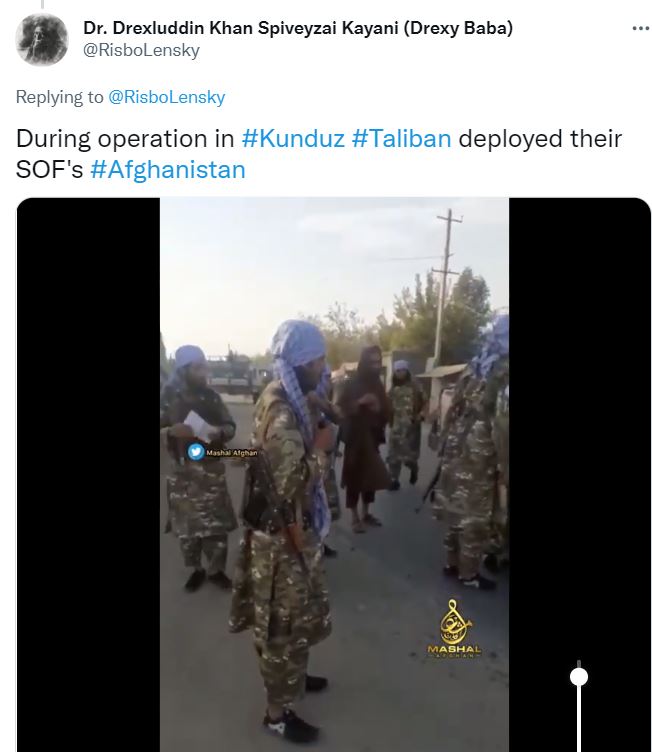Click the (Drexy Baba) part of the name

pos(458,28)
